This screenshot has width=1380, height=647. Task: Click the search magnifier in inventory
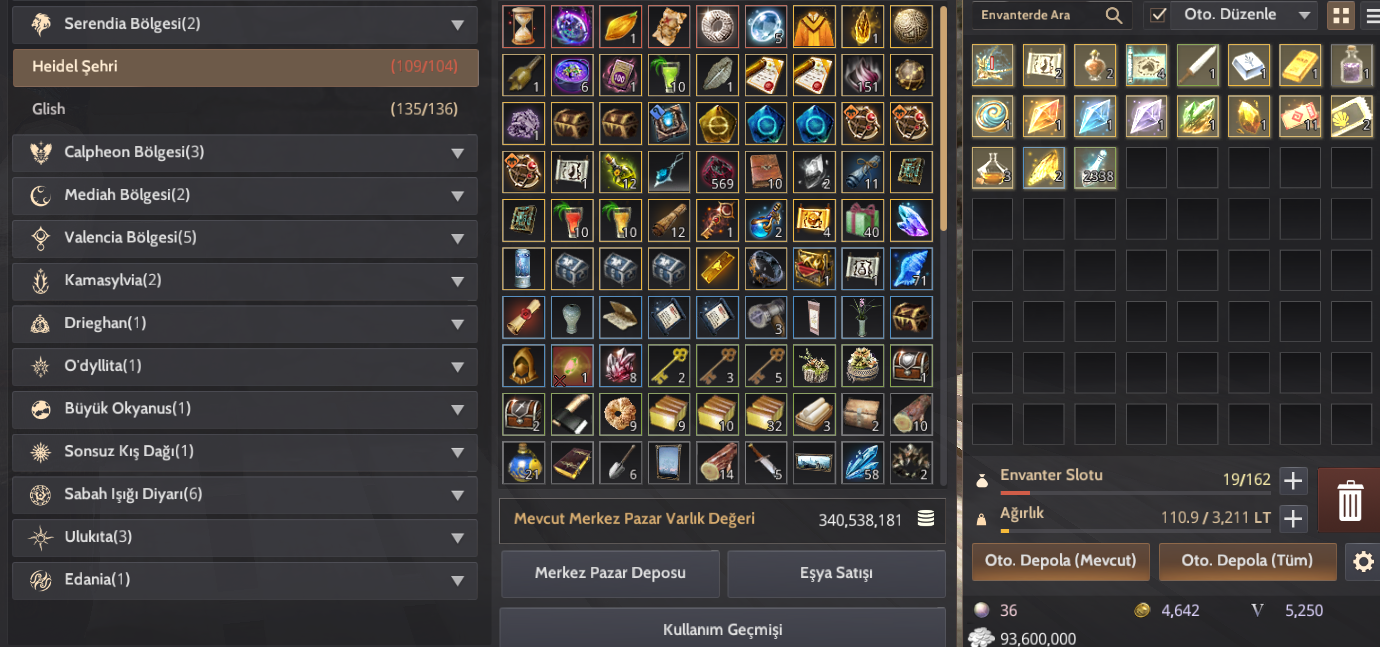tap(1114, 15)
